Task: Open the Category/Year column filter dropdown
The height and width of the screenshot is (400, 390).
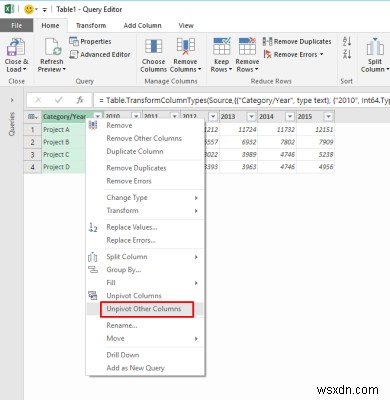Action: (x=97, y=116)
